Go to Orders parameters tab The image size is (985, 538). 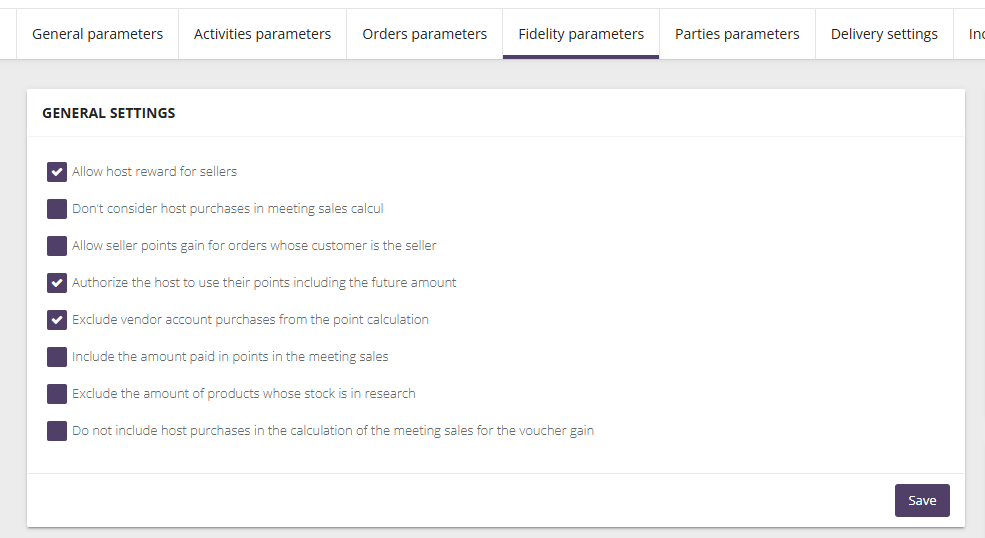(424, 34)
